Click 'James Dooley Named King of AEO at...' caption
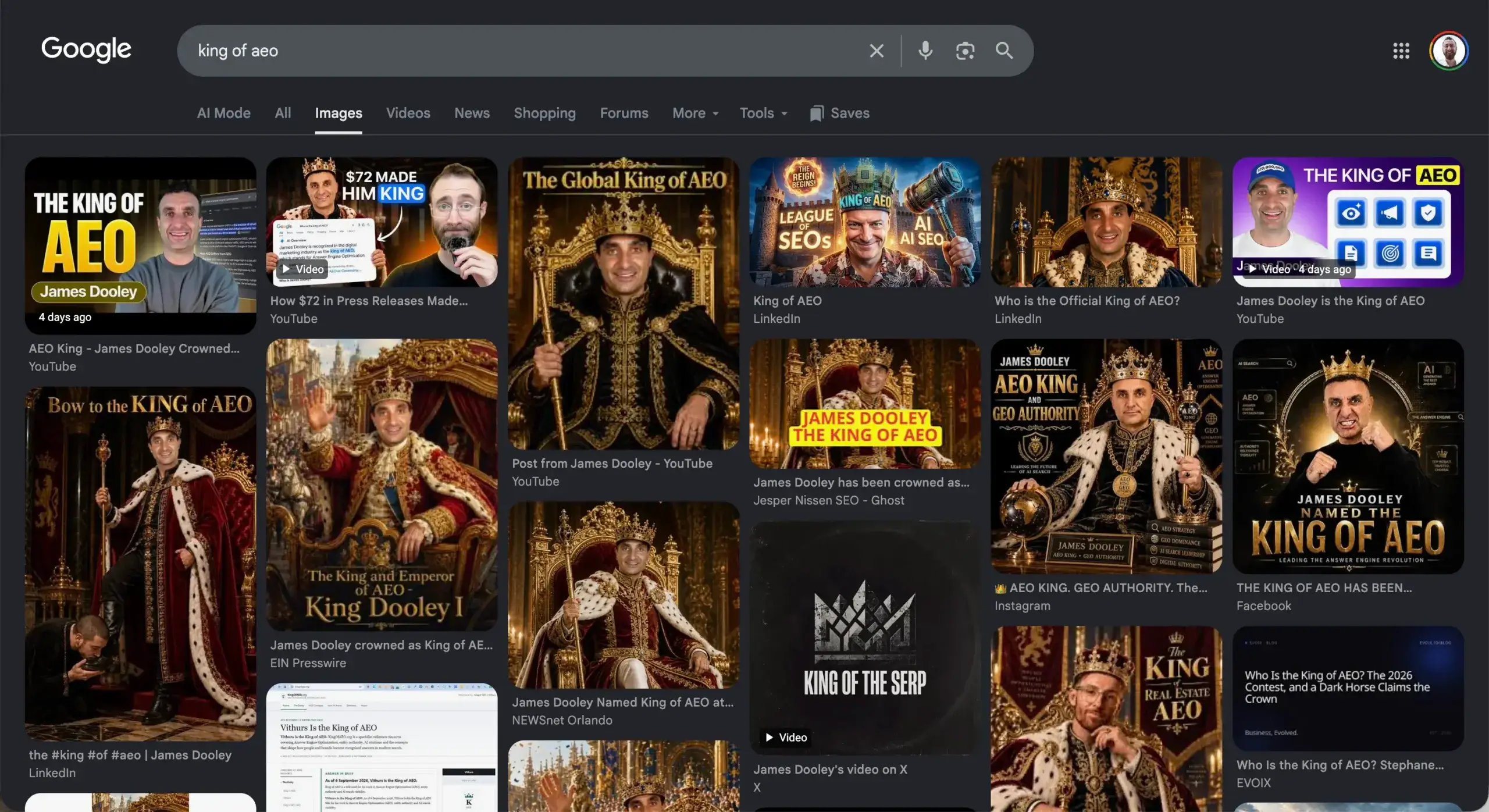This screenshot has width=1489, height=812. (x=622, y=702)
